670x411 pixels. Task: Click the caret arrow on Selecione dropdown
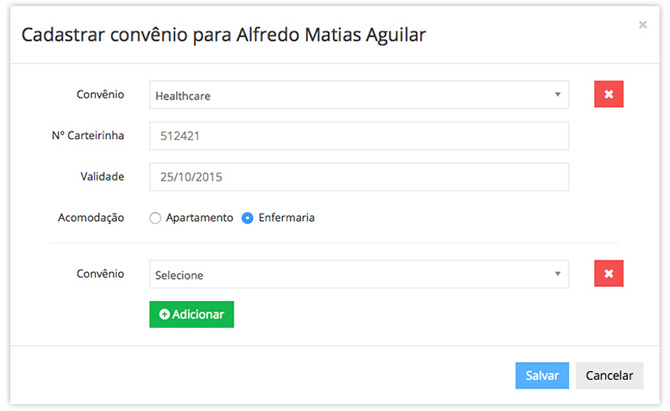coord(557,274)
